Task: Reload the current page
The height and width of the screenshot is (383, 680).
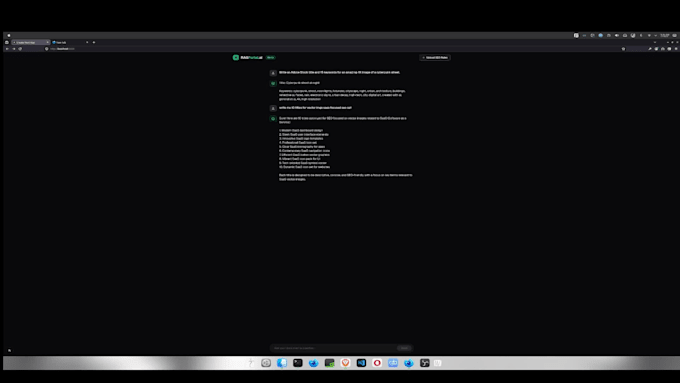Action: tap(20, 49)
